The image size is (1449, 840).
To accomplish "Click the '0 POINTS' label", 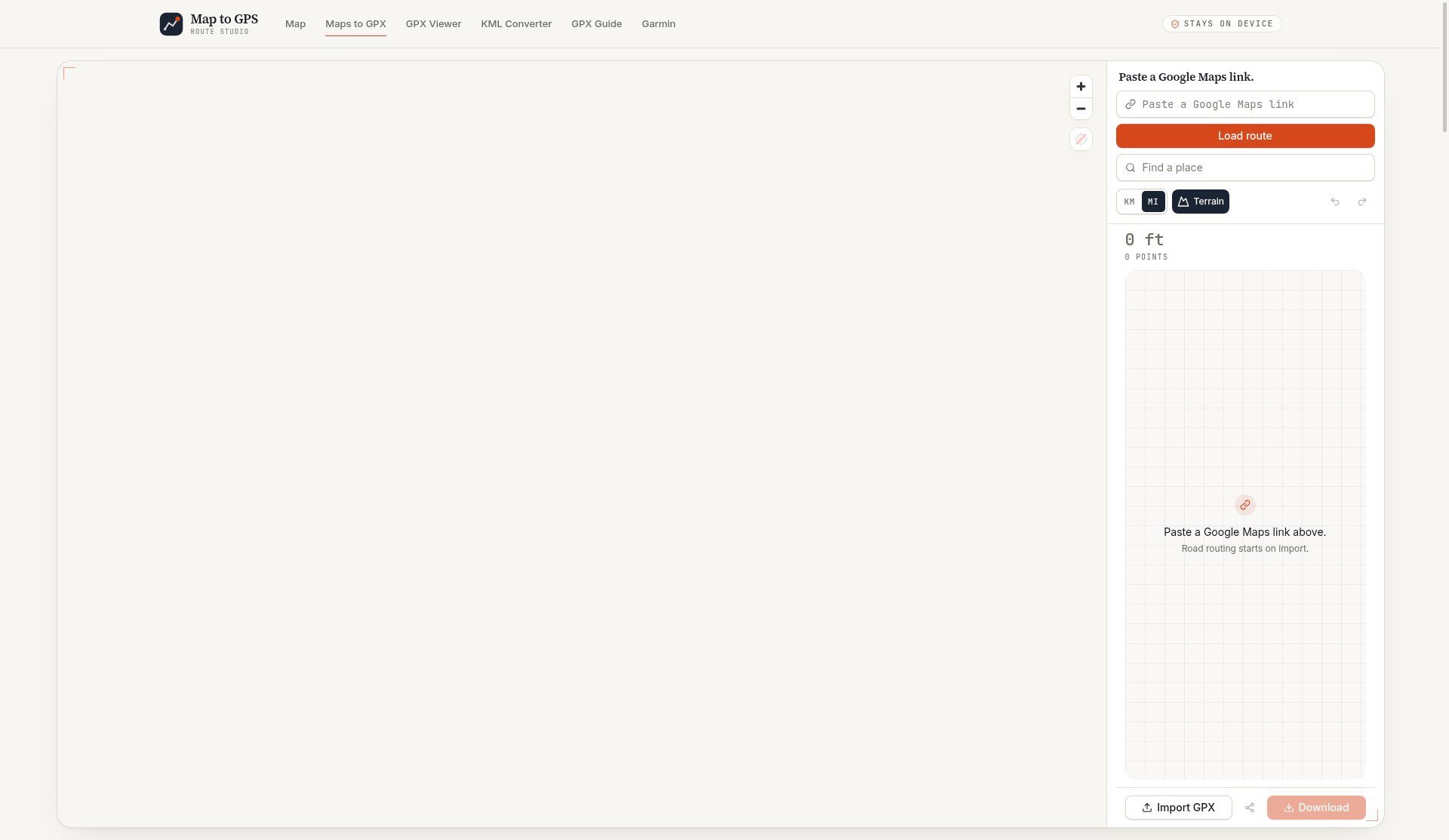I will click(x=1146, y=257).
